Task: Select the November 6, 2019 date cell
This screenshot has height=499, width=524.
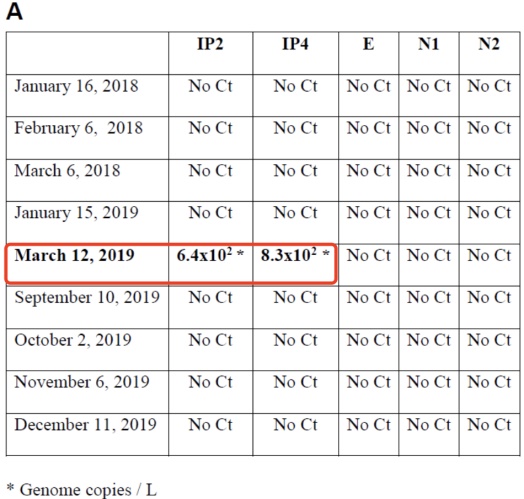Action: click(82, 382)
